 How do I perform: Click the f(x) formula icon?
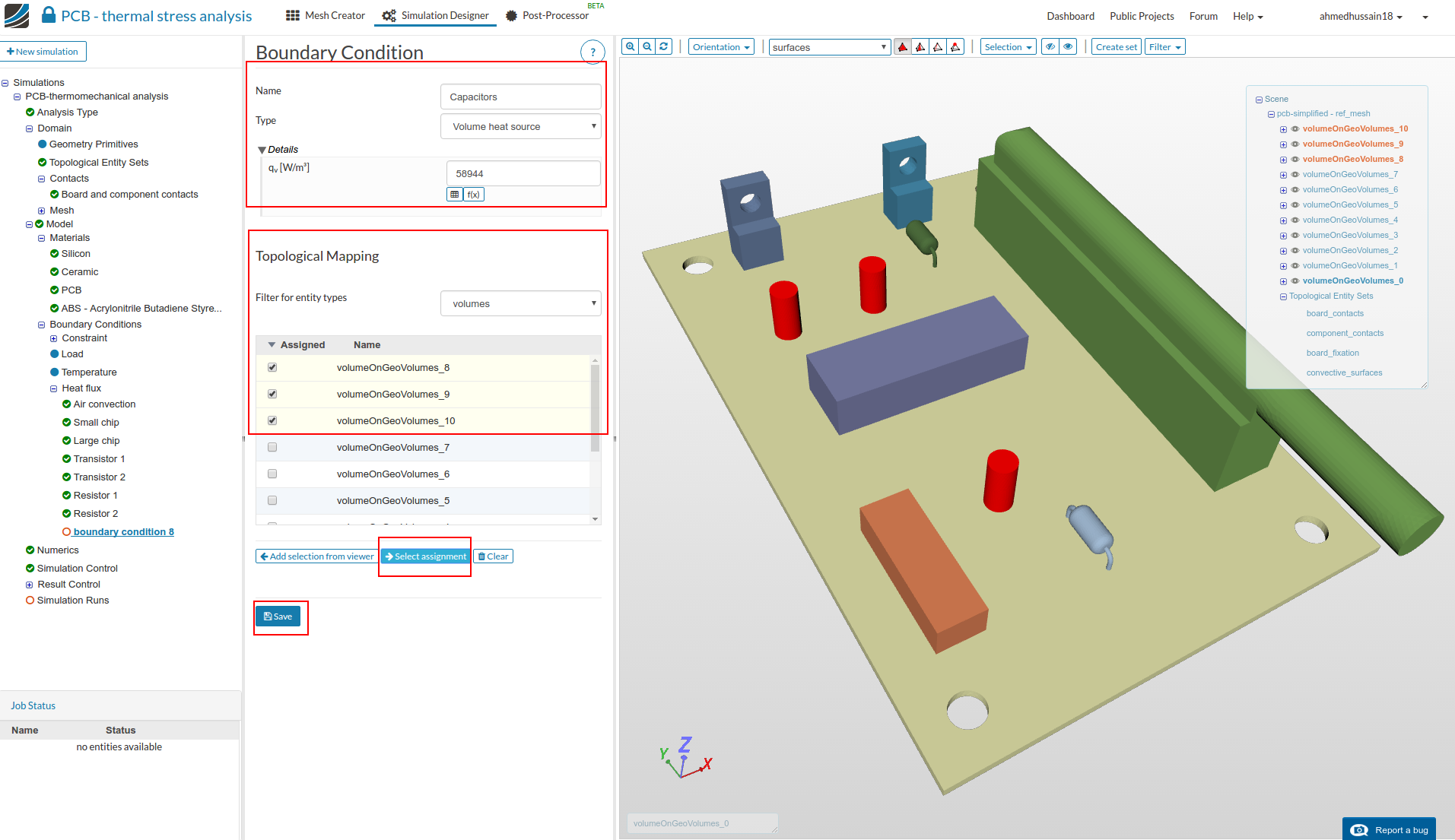click(473, 195)
